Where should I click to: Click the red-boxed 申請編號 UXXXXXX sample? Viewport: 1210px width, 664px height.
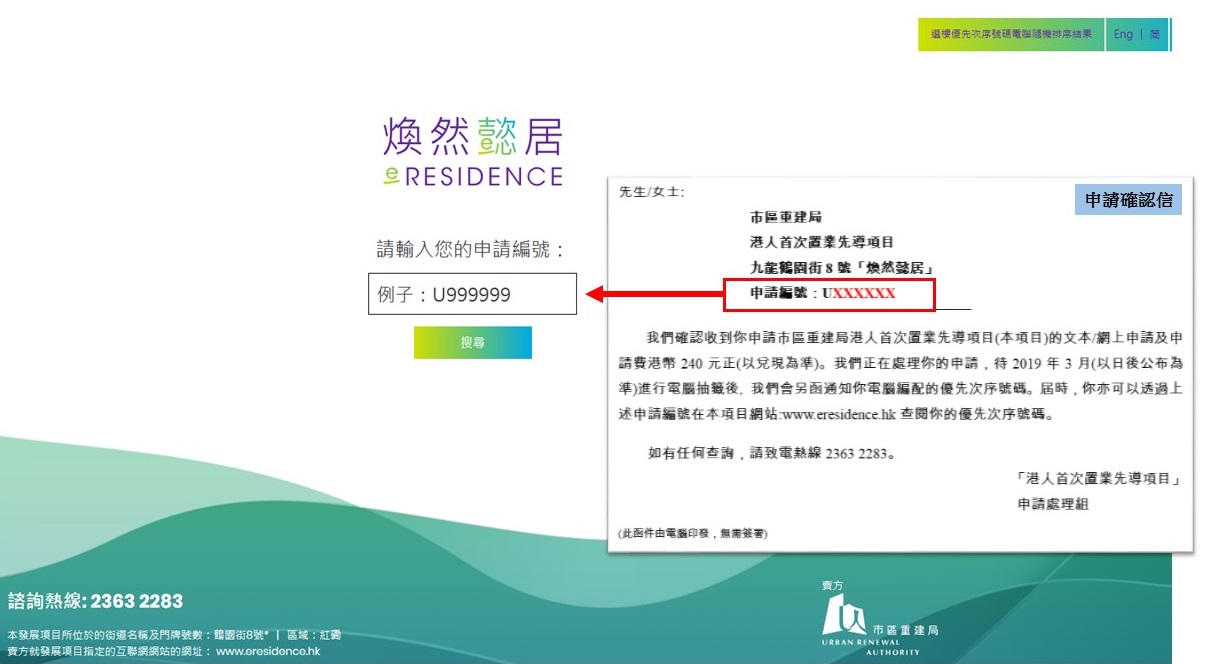pyautogui.click(x=828, y=294)
